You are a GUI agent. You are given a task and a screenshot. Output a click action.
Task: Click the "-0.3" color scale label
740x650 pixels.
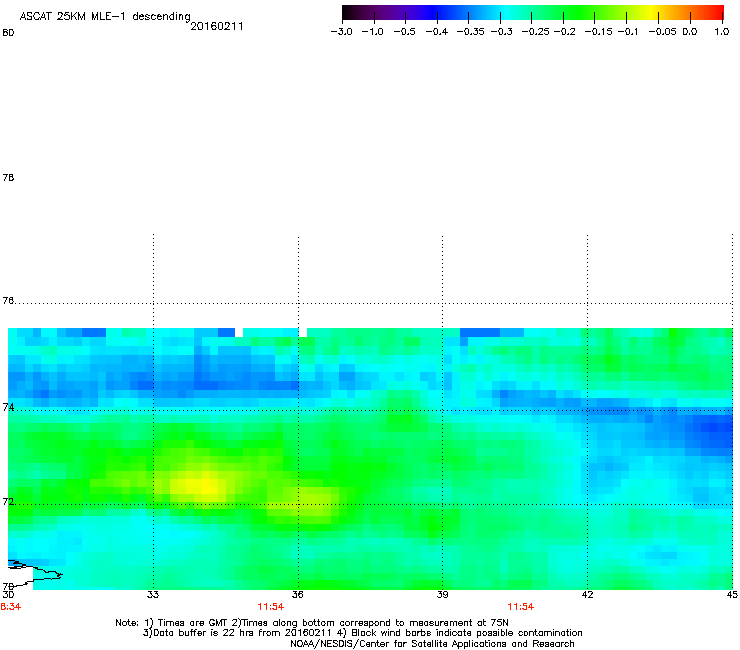click(501, 32)
